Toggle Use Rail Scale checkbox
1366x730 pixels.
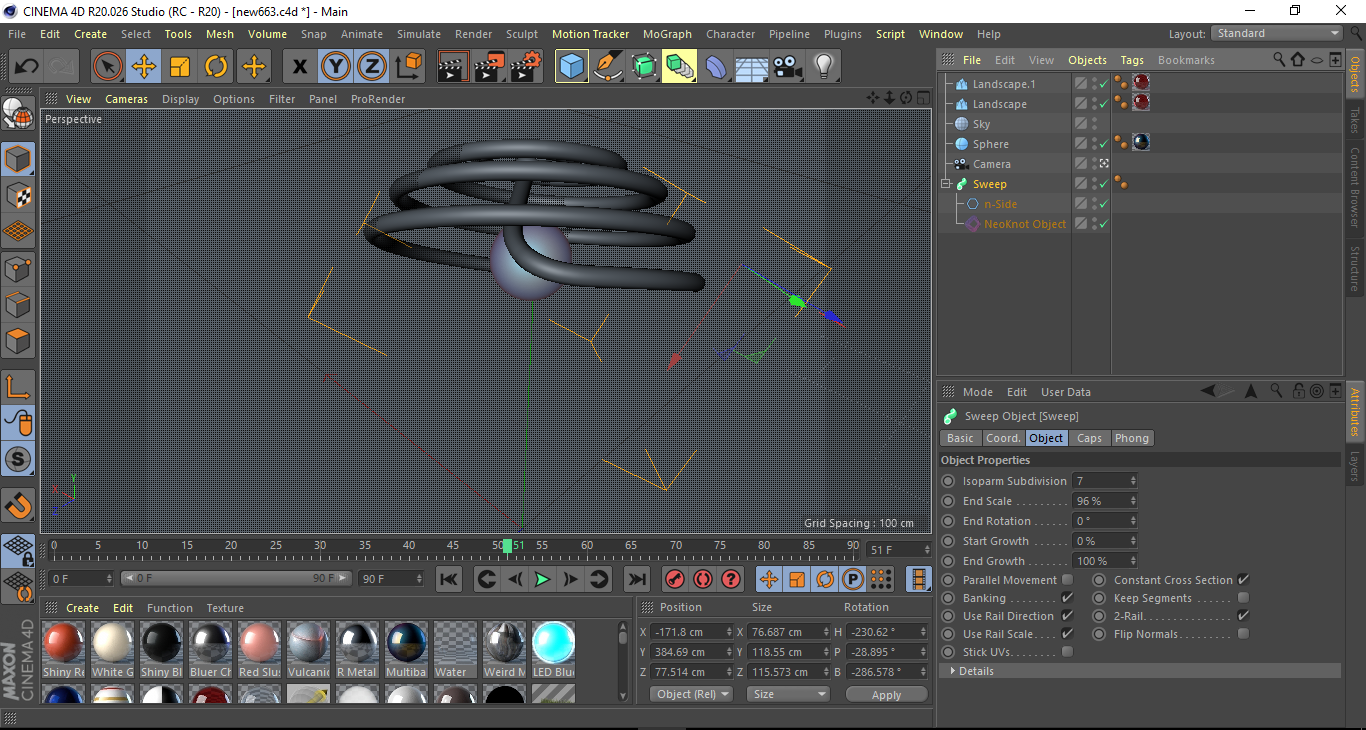(x=1067, y=634)
